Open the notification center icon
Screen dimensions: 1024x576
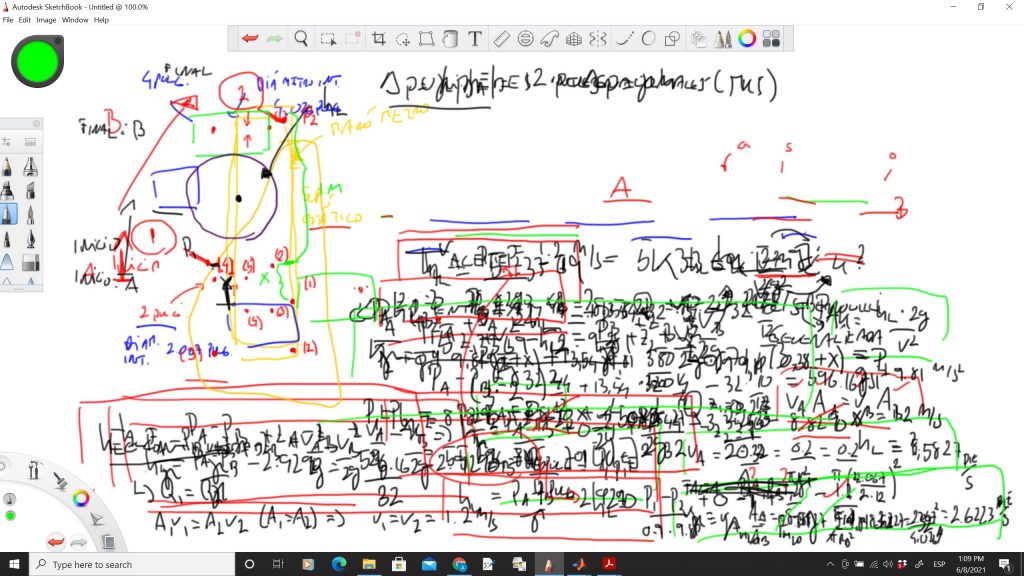(x=1006, y=564)
